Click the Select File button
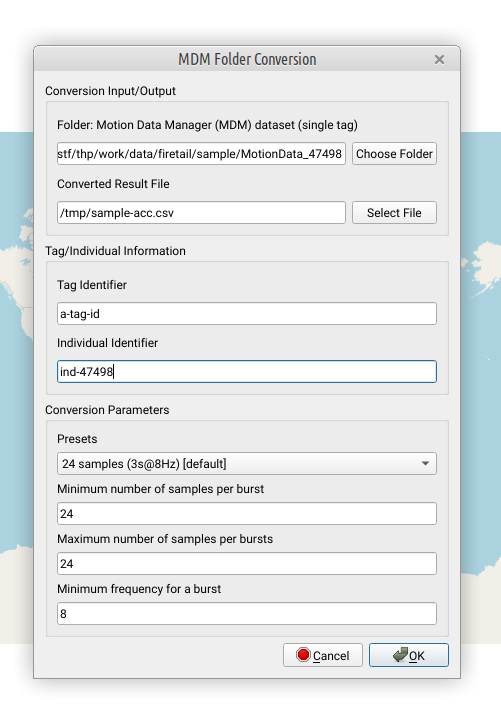Screen dimensions: 501x727 click(394, 213)
